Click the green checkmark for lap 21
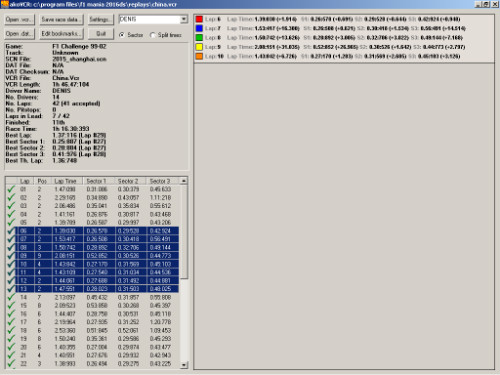 coord(11,355)
